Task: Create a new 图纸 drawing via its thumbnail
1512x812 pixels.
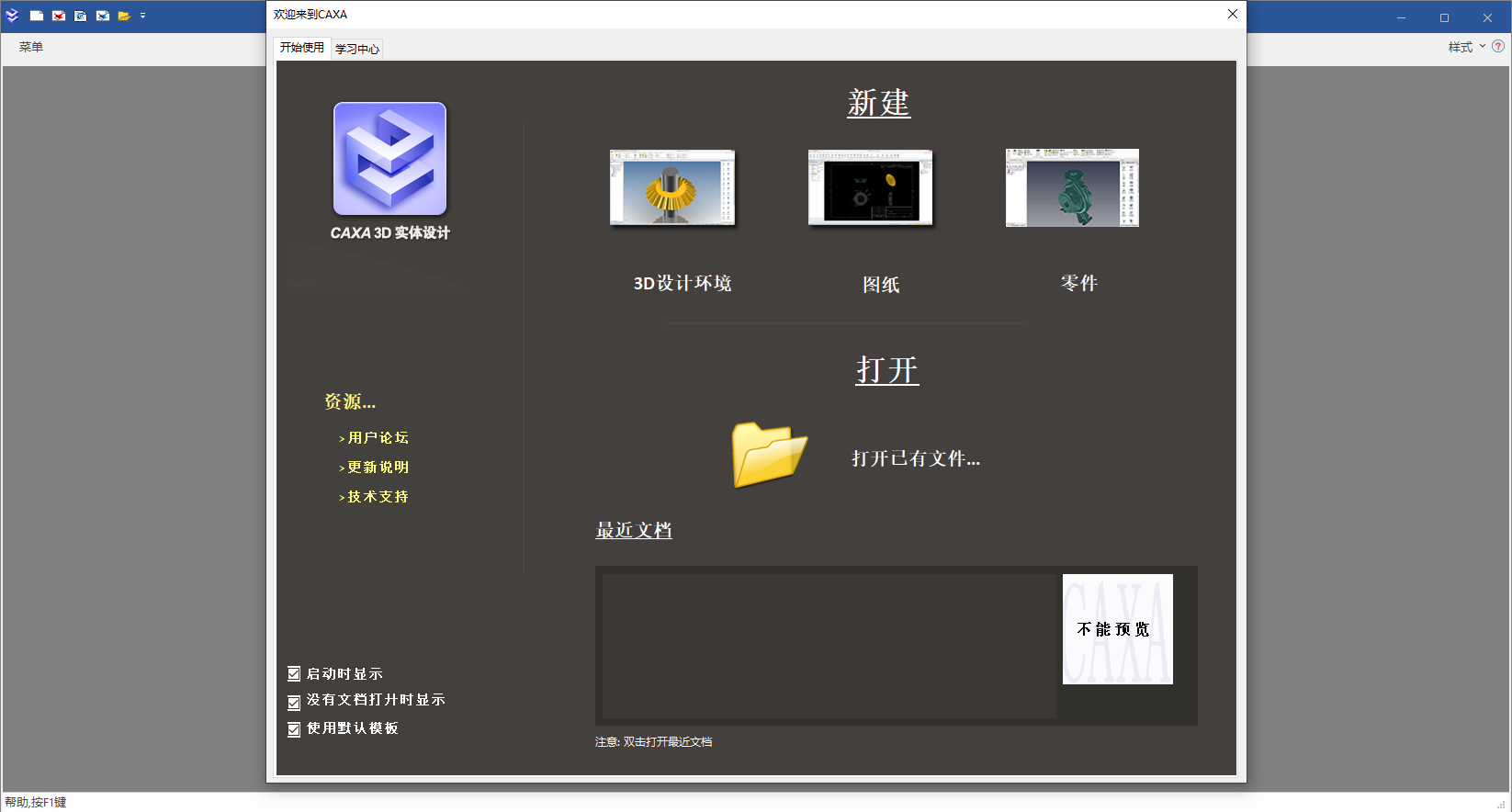Action: 870,187
